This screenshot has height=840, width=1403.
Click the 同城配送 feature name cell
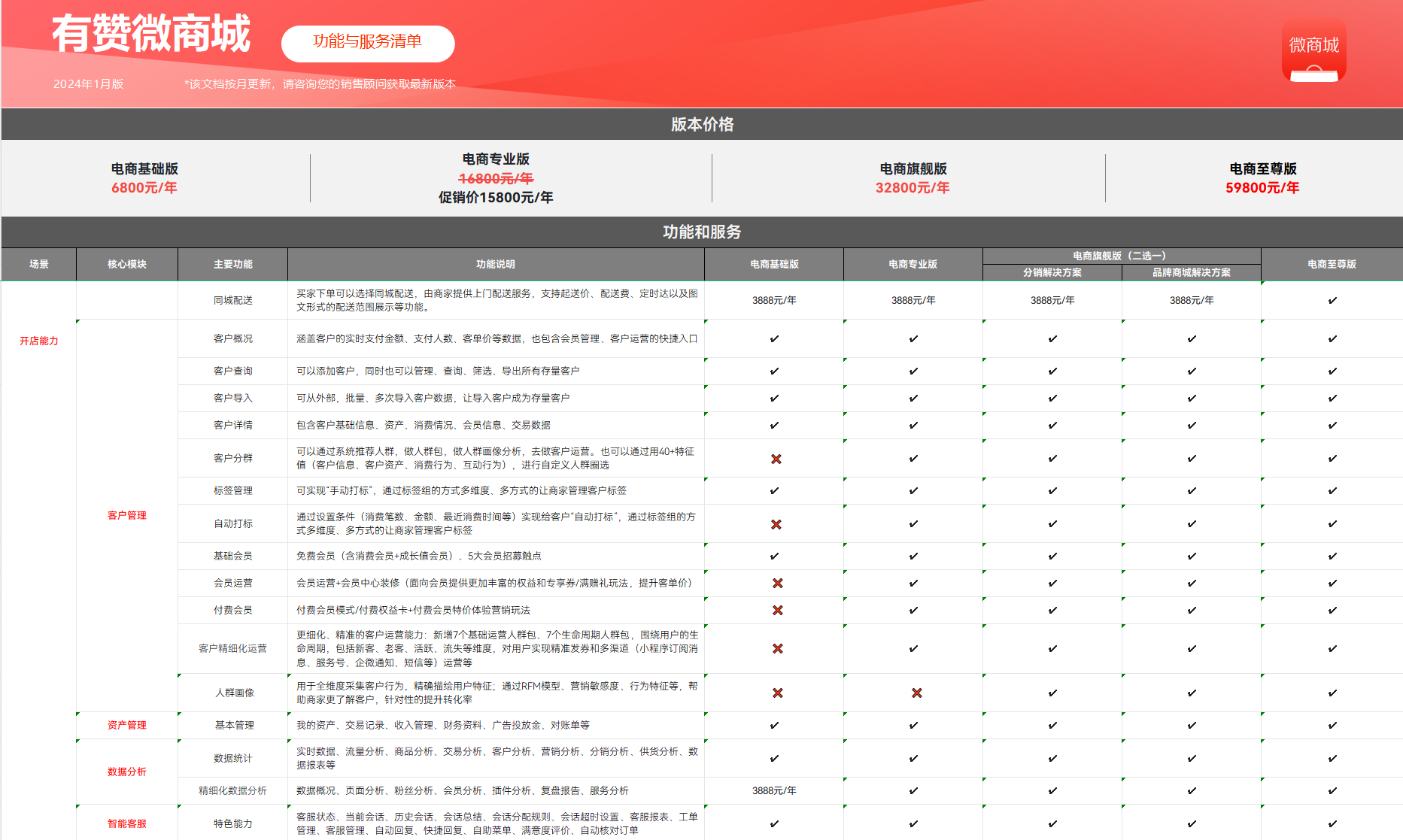click(x=233, y=300)
